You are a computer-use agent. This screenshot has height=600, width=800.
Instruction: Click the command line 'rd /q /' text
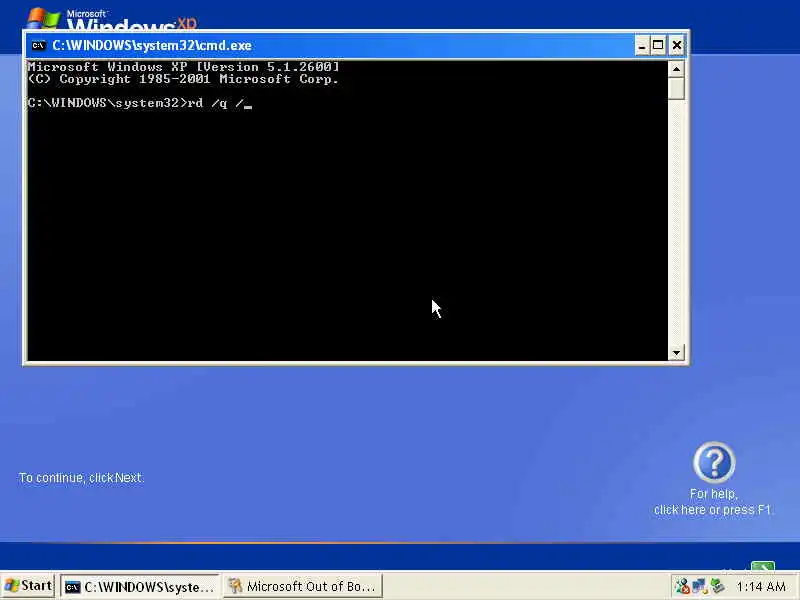[x=215, y=103]
